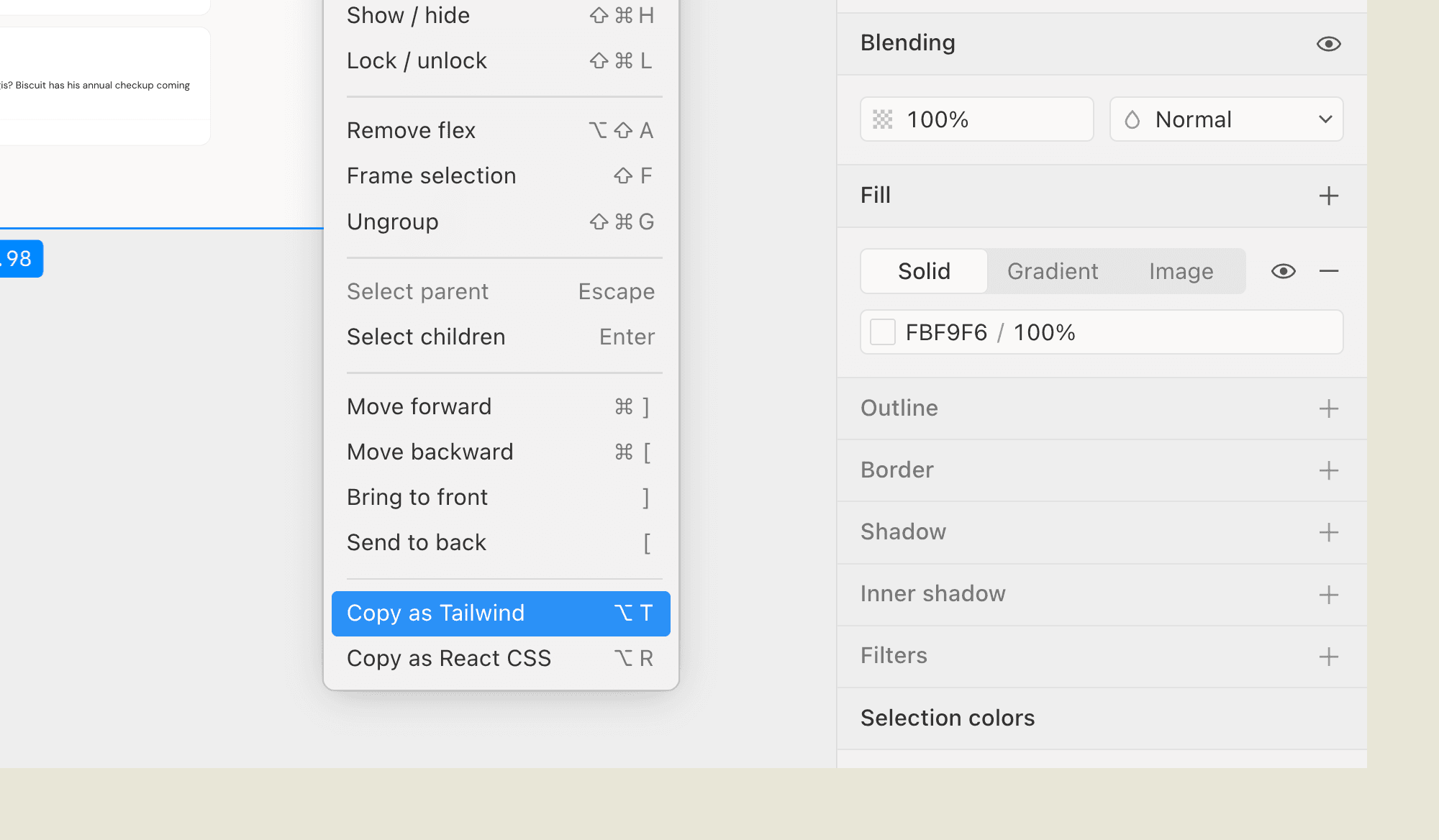Add Filters with plus icon
The height and width of the screenshot is (840, 1439).
pyautogui.click(x=1328, y=656)
